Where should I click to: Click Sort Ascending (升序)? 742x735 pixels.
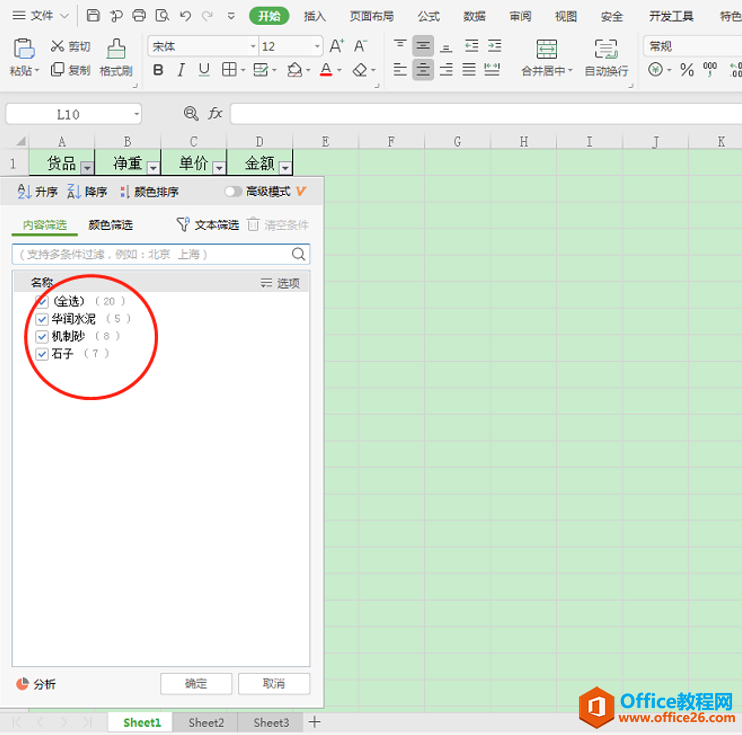pyautogui.click(x=37, y=191)
